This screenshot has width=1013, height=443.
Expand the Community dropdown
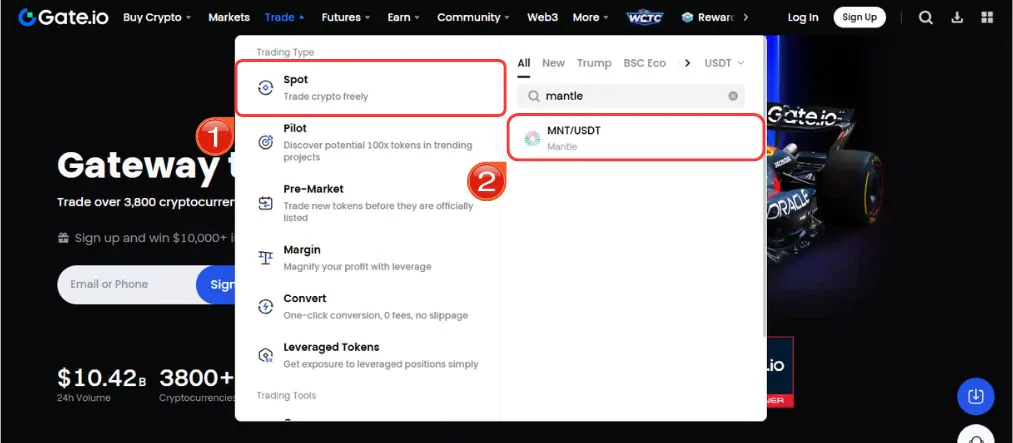(473, 17)
